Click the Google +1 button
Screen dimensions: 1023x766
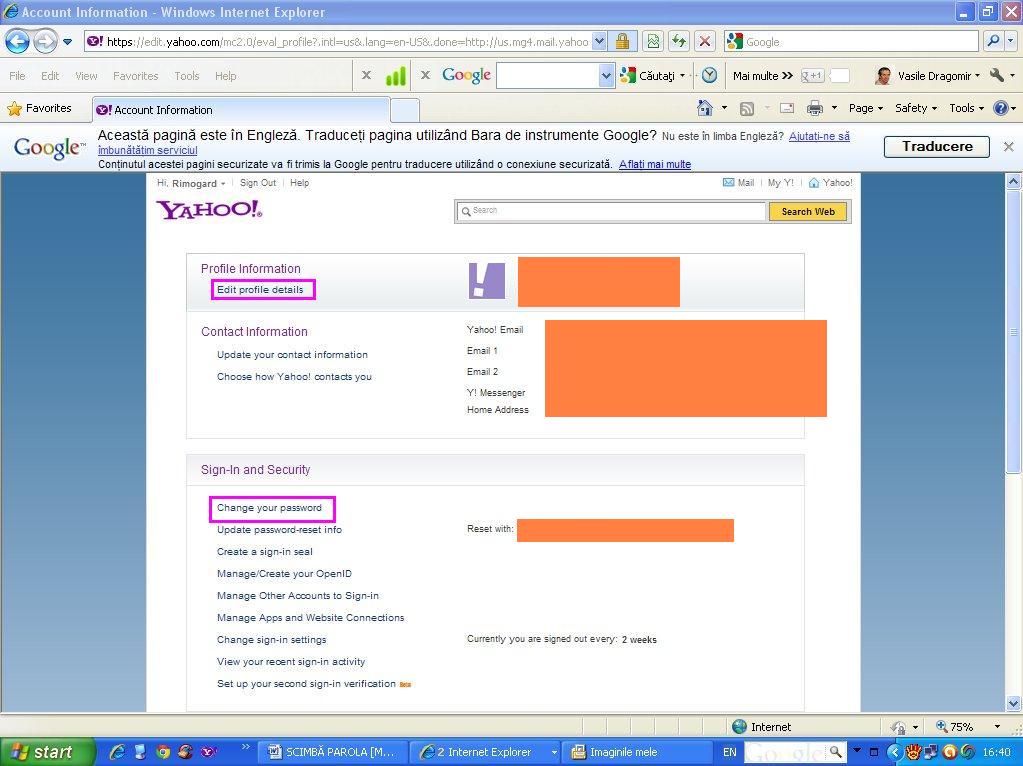(x=812, y=76)
